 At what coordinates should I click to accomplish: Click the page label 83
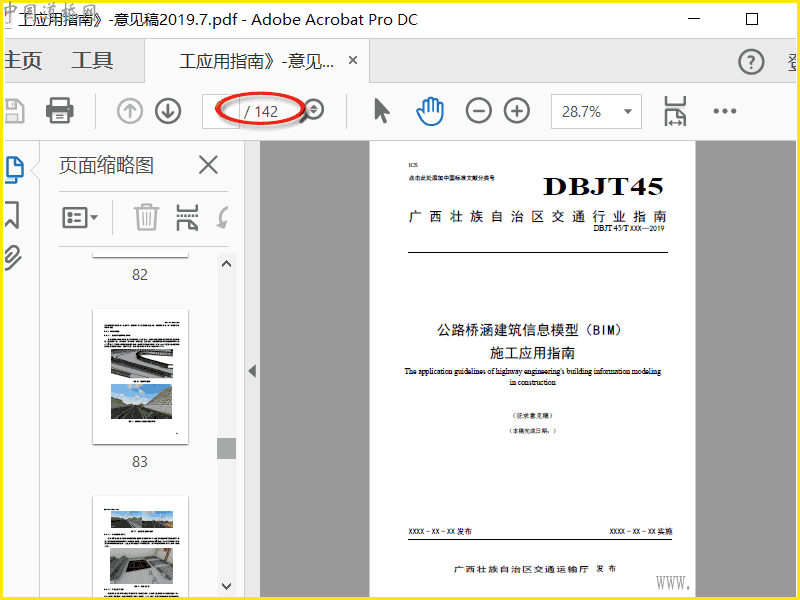pos(140,462)
